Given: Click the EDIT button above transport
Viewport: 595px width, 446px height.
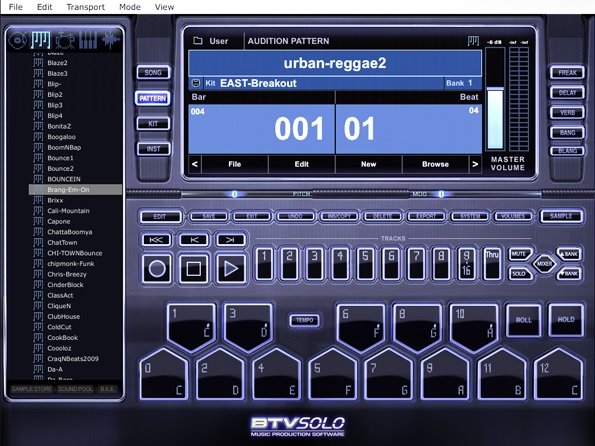Looking at the screenshot, I should [x=160, y=216].
